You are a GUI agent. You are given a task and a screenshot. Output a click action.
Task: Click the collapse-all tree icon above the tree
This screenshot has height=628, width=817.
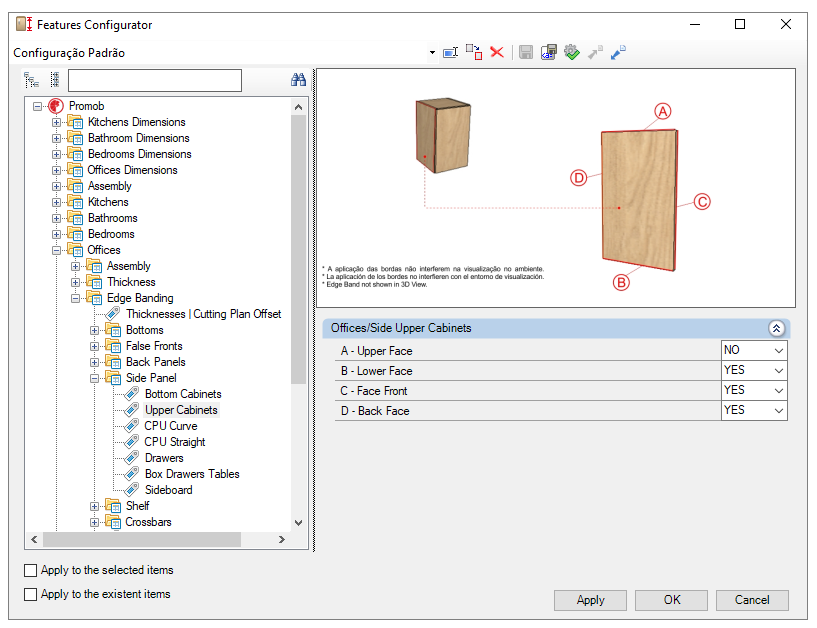coord(31,80)
